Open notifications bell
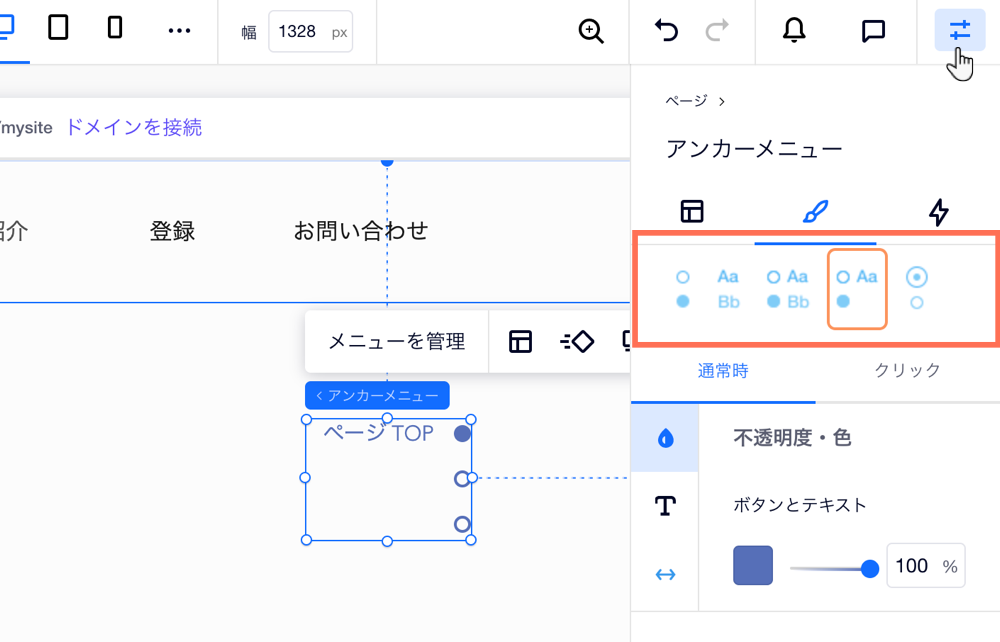 (x=794, y=30)
